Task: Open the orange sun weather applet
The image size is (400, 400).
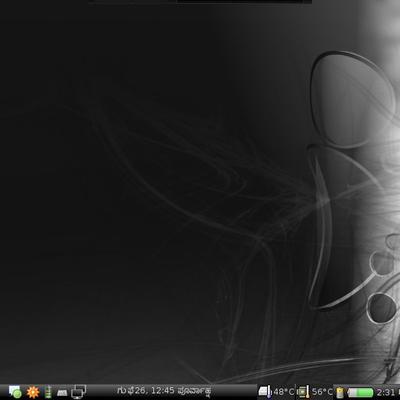Action: [x=33, y=392]
